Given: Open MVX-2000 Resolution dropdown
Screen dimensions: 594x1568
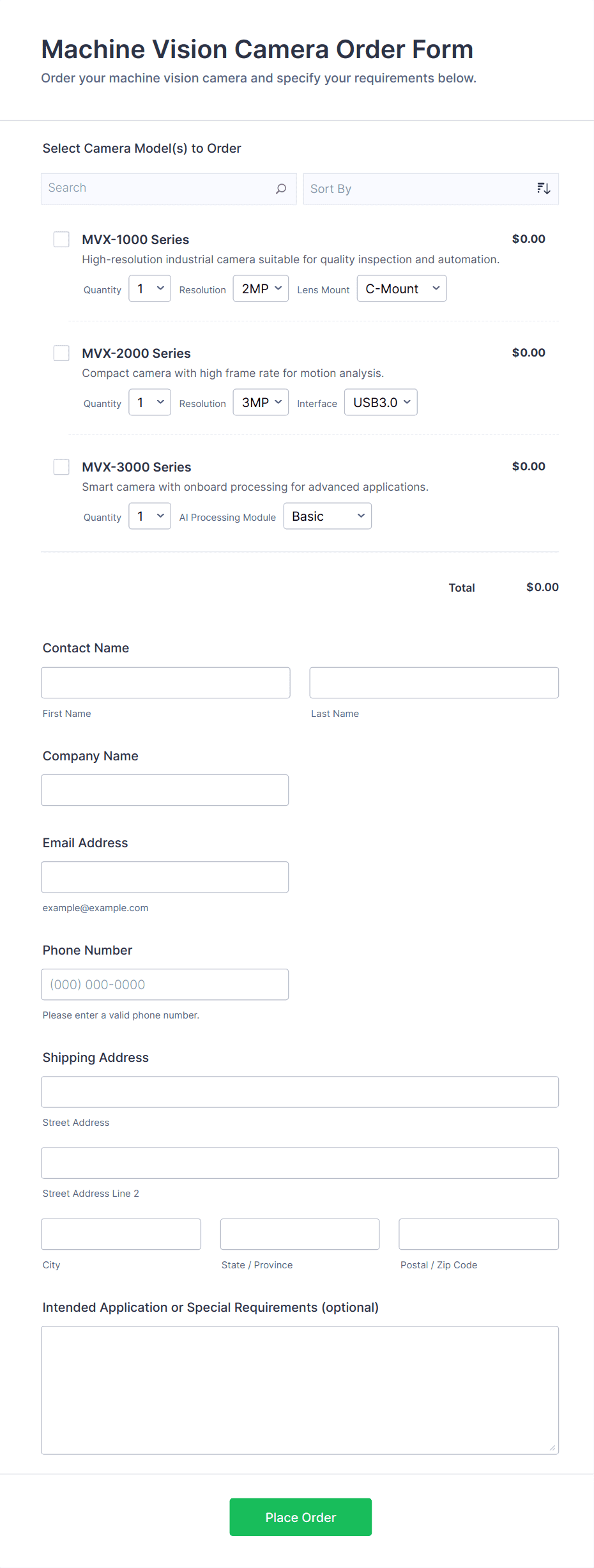Looking at the screenshot, I should pyautogui.click(x=261, y=403).
